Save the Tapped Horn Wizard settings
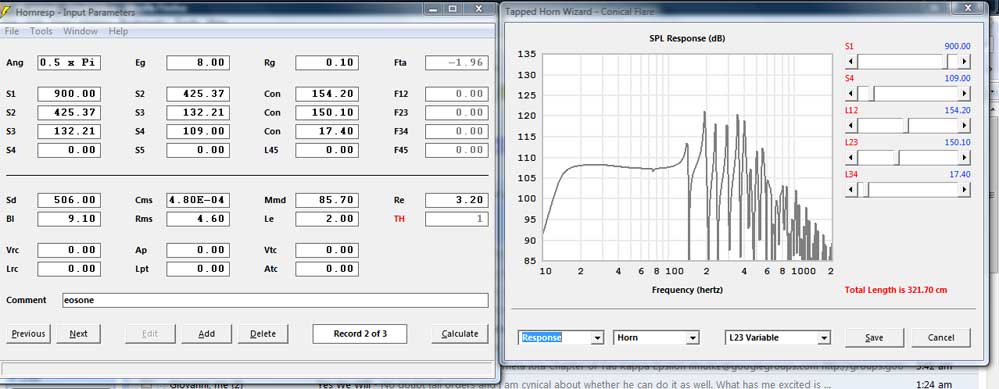This screenshot has width=999, height=389. [x=874, y=337]
